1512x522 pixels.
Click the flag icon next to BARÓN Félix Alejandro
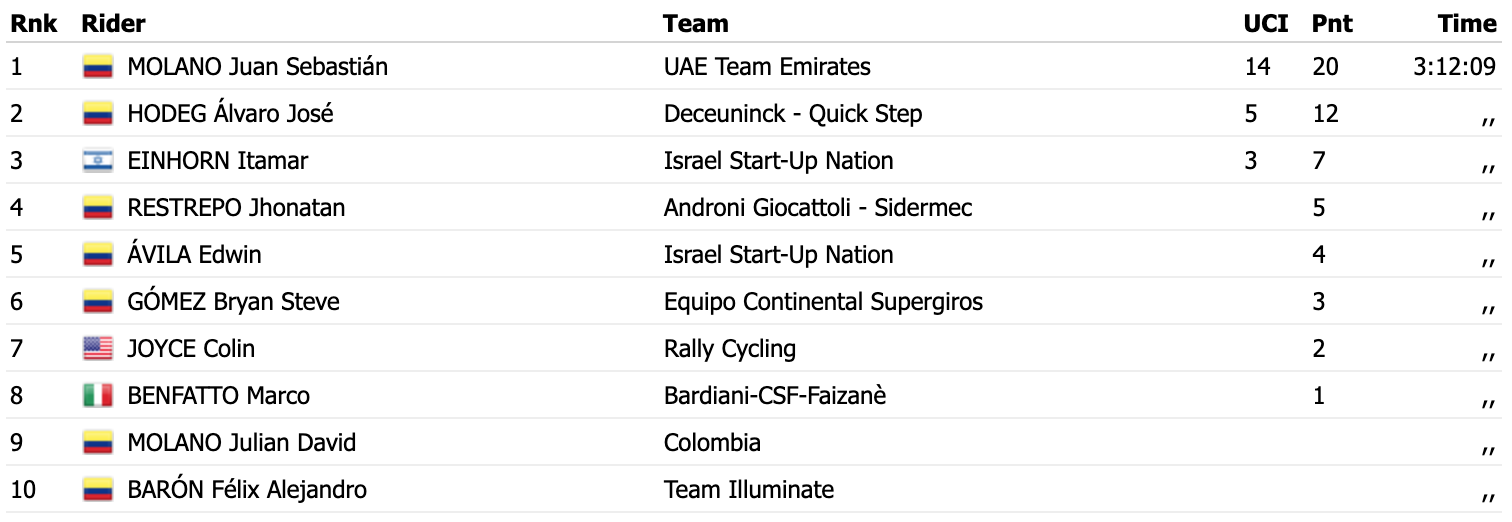pos(97,490)
